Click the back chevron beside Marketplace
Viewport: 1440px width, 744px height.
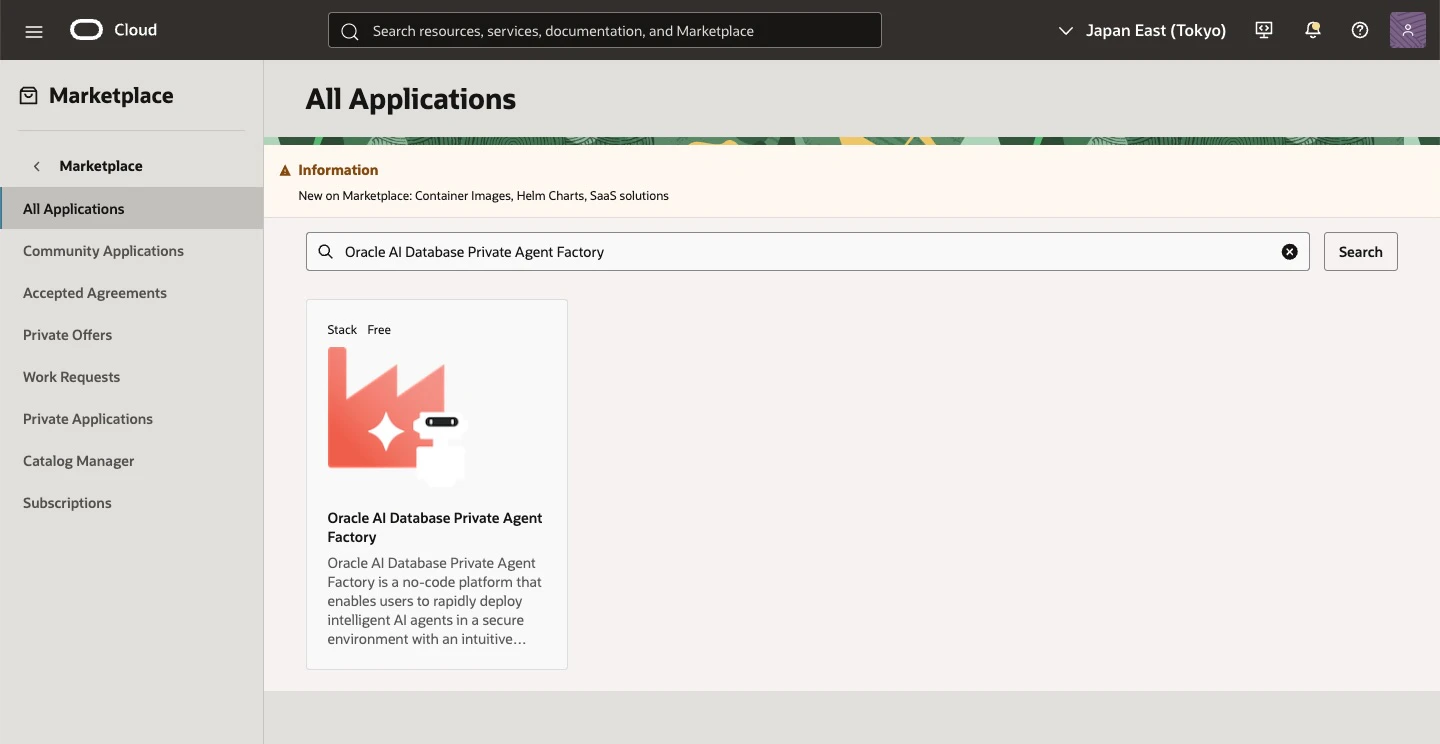tap(37, 166)
